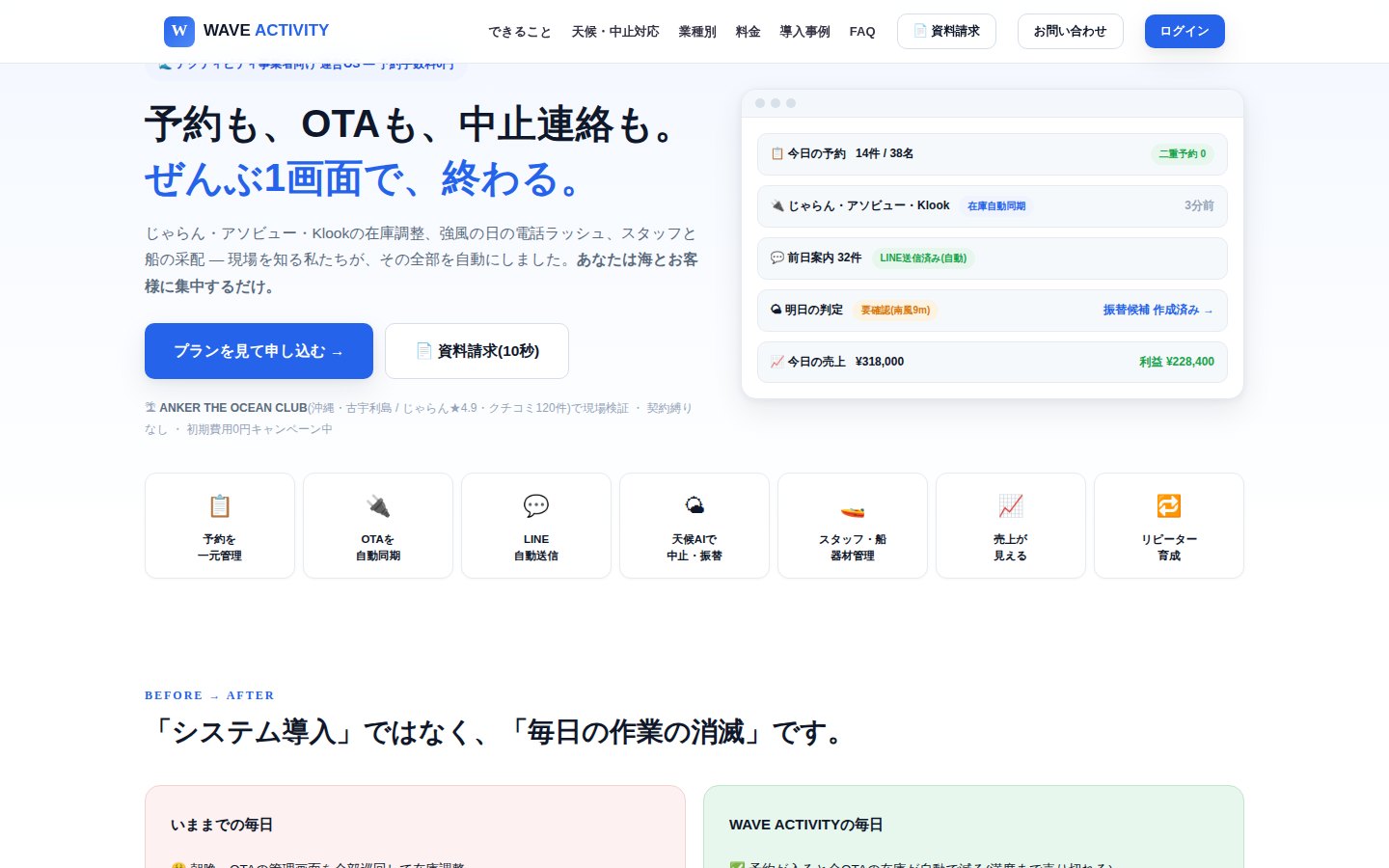Click the 資料請求(10秒) button

[477, 351]
